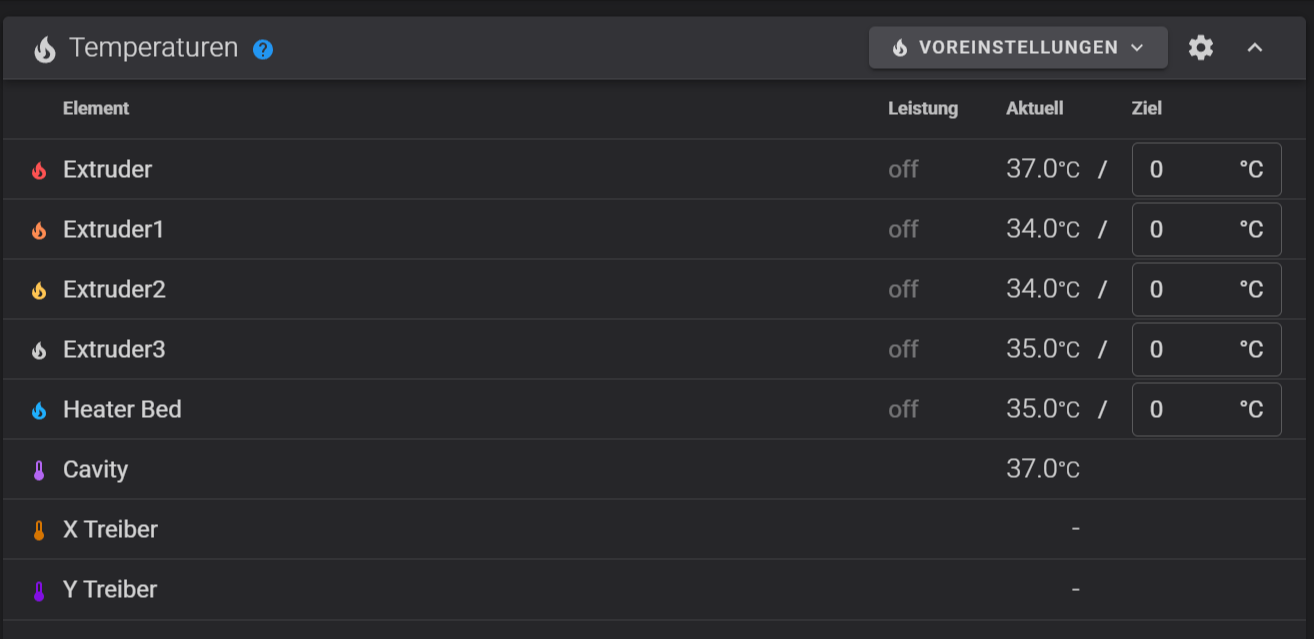Click the Extruder element name
The height and width of the screenshot is (639, 1314).
tap(107, 169)
